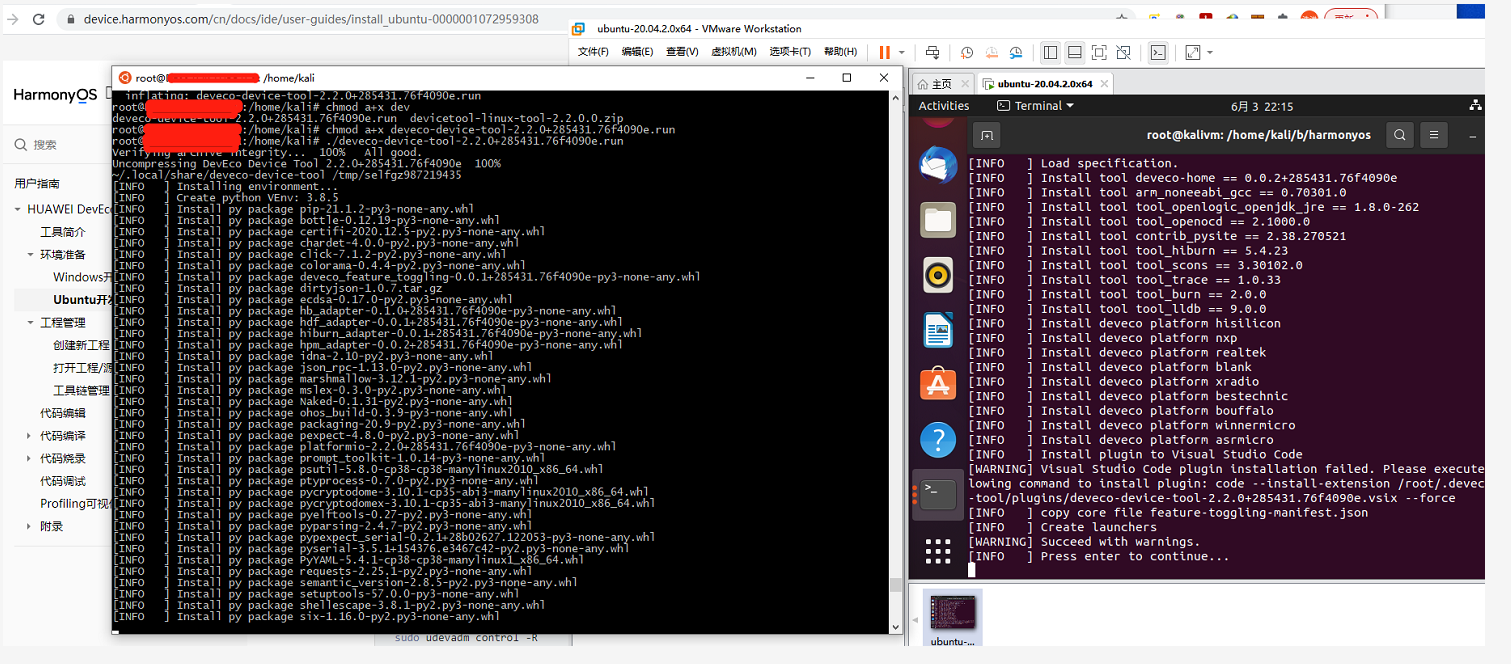Viewport: 1511px width, 664px height.
Task: Pause the virtual machine in VMware toolbar
Action: click(885, 52)
